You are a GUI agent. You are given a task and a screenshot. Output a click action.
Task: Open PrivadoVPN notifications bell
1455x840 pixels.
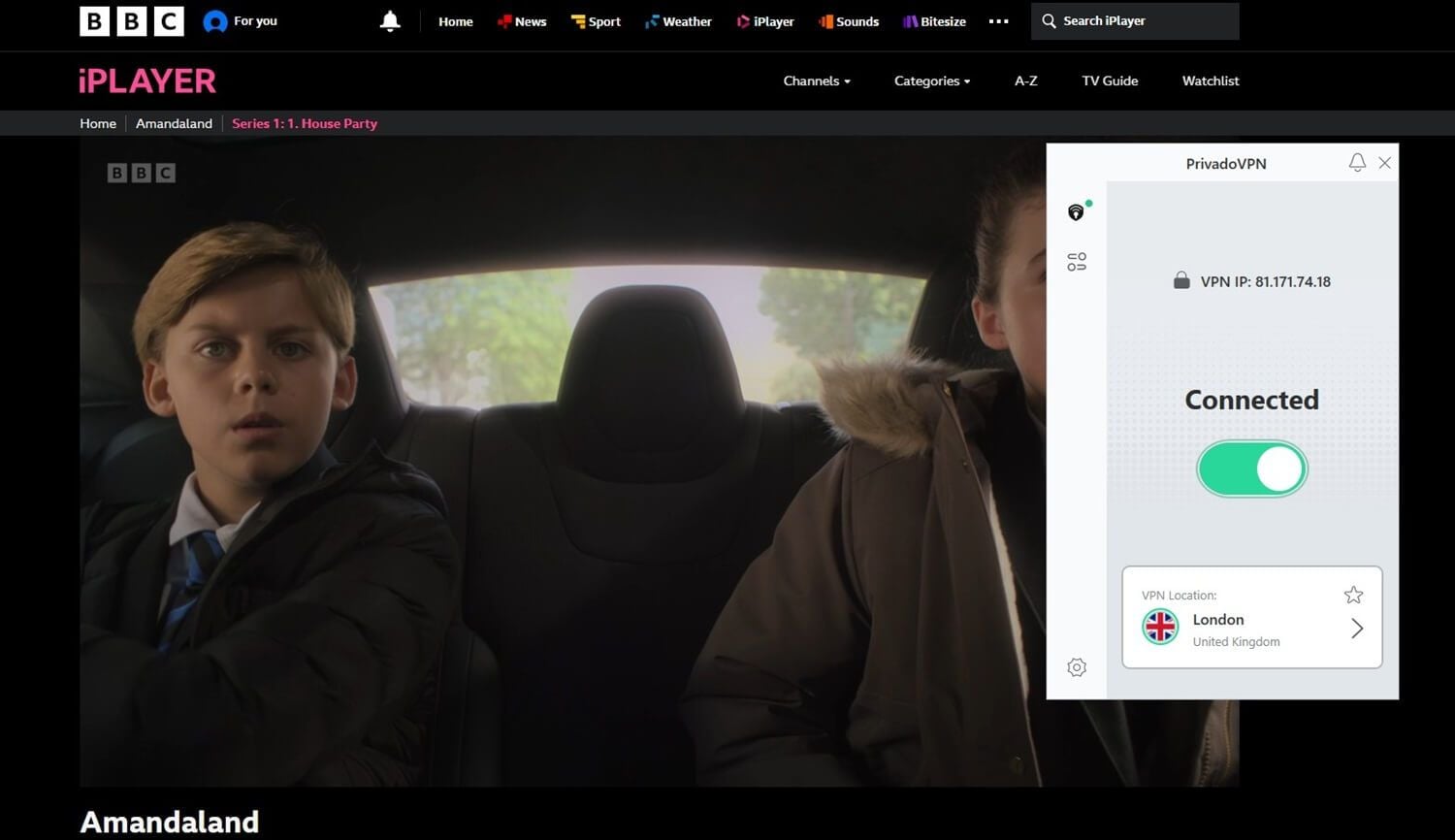(x=1357, y=163)
